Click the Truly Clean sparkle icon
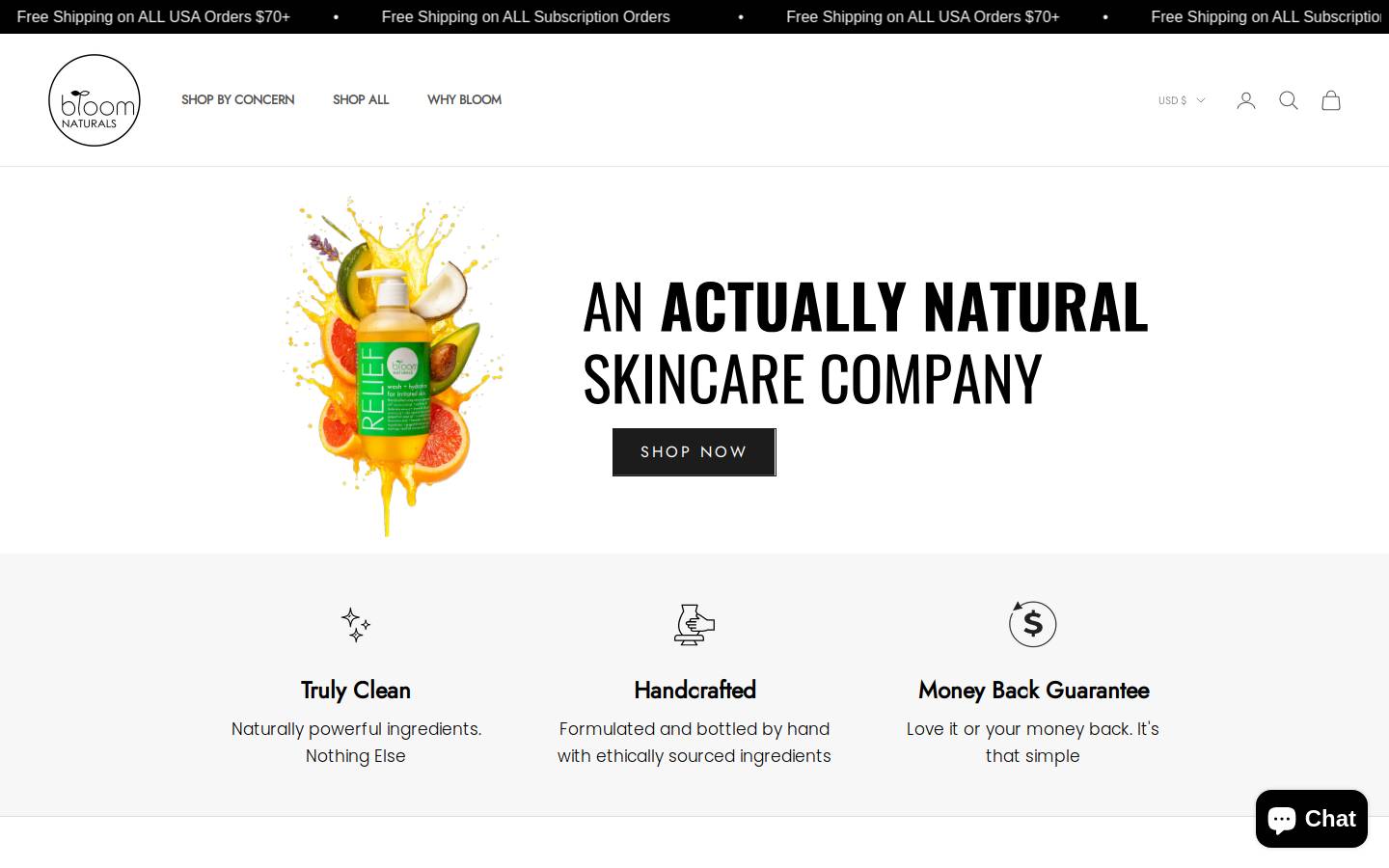Viewport: 1389px width, 868px height. point(356,625)
